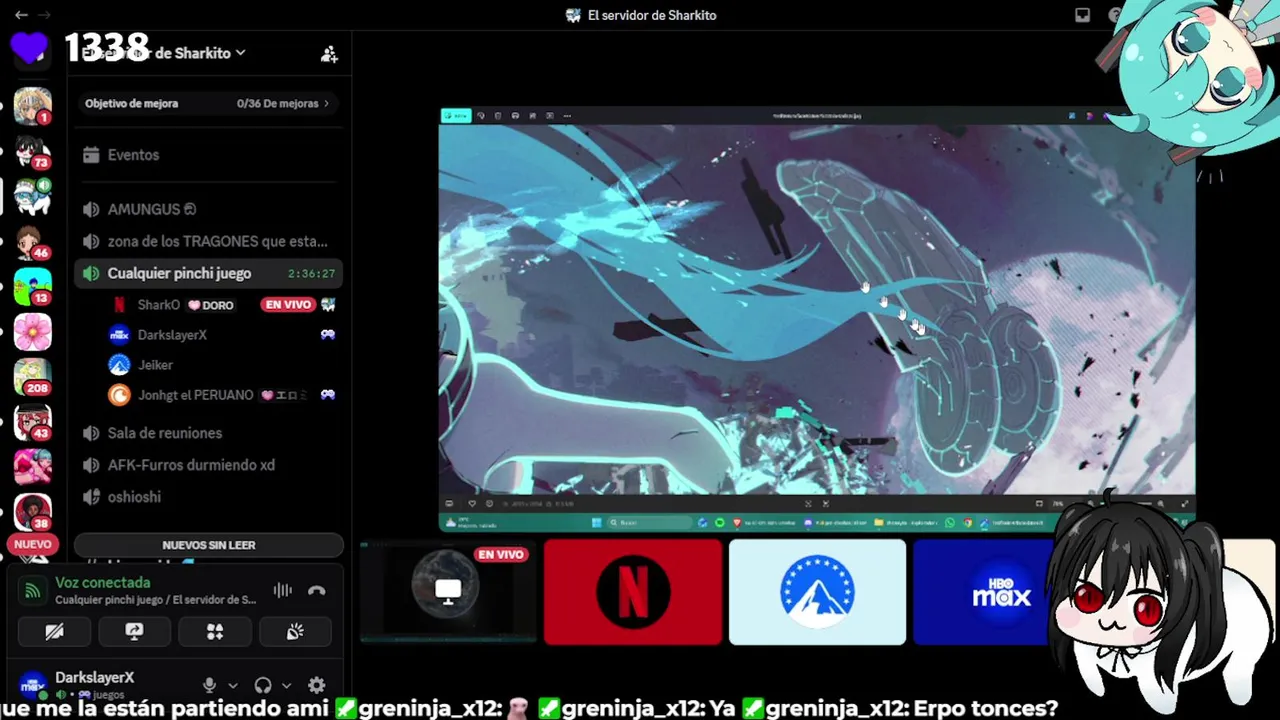Open direct messages via the purple heart icon
The image size is (1280, 720).
(x=30, y=48)
